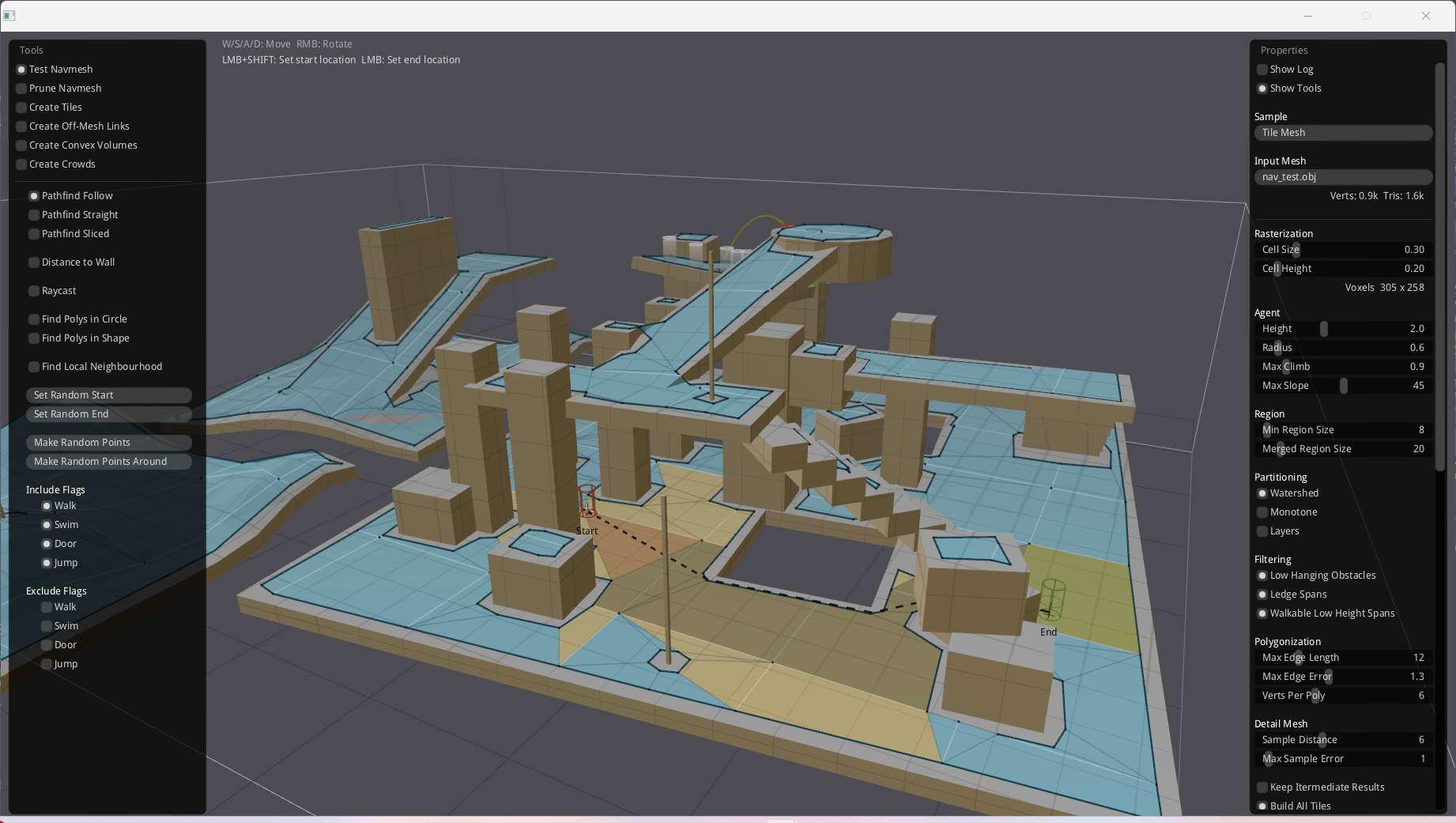Adjust the Max Slope slider
This screenshot has height=823, width=1456.
[1344, 386]
